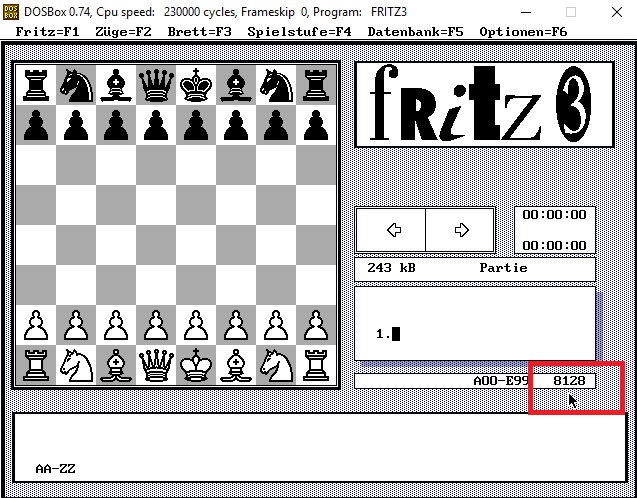Open the Züge=F2 menu
This screenshot has height=498, width=637.
tap(123, 32)
